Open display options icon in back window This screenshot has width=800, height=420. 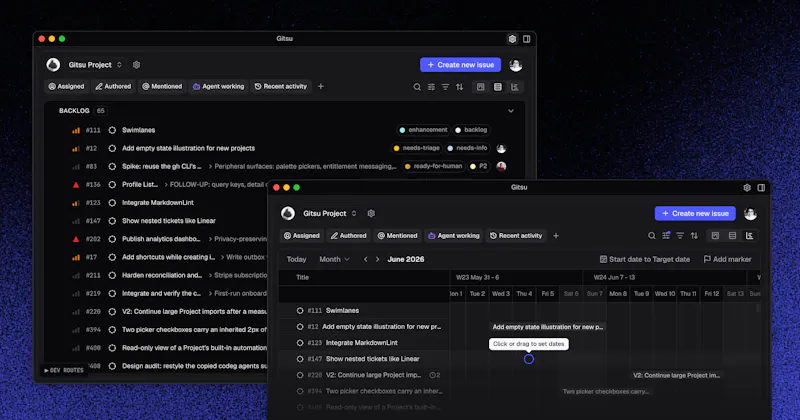(431, 87)
